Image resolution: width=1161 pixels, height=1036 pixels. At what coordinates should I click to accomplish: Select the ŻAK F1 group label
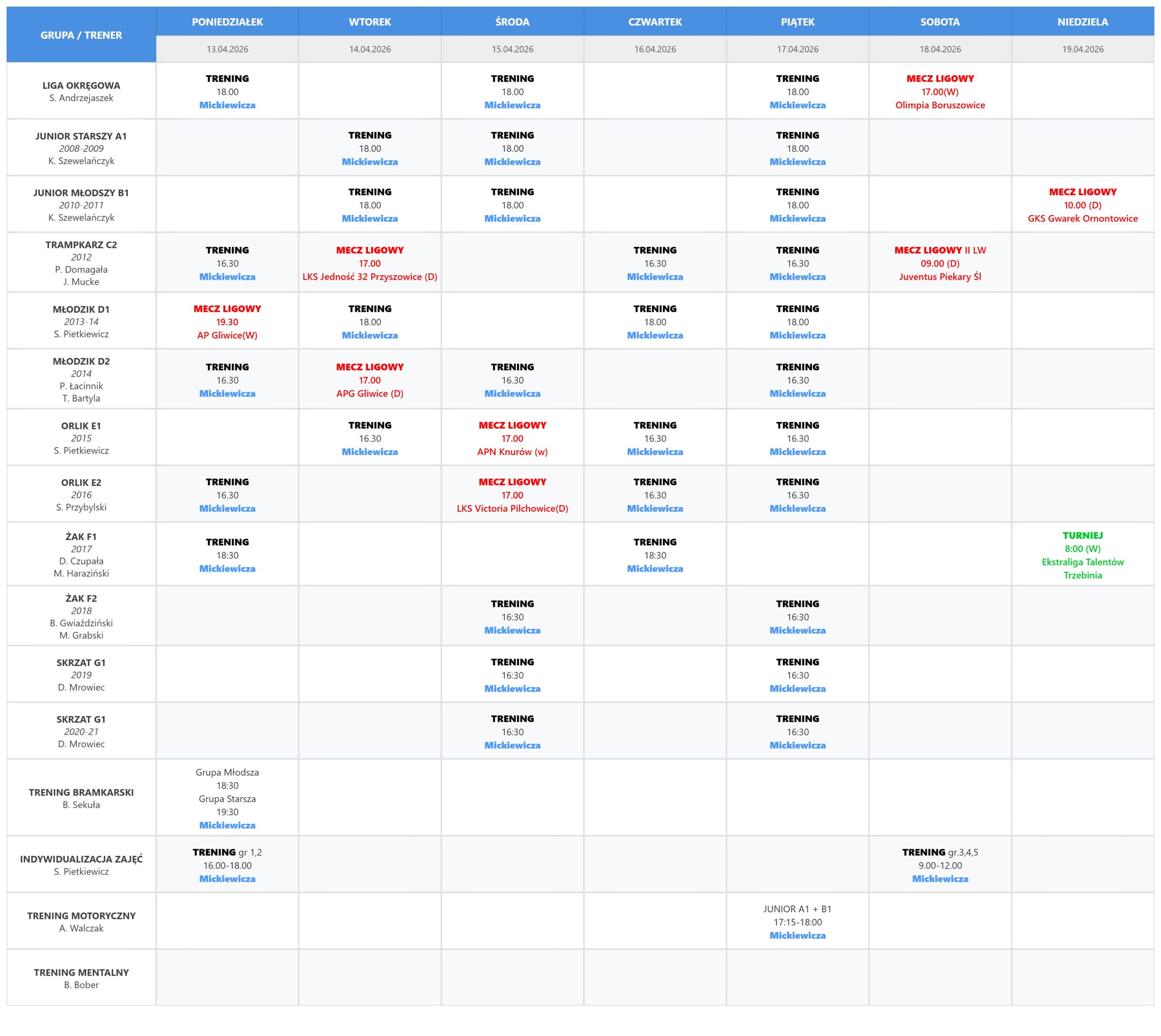[x=81, y=536]
